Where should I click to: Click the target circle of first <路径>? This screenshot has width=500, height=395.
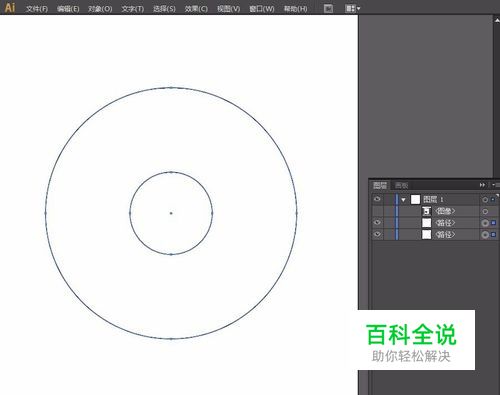(485, 223)
